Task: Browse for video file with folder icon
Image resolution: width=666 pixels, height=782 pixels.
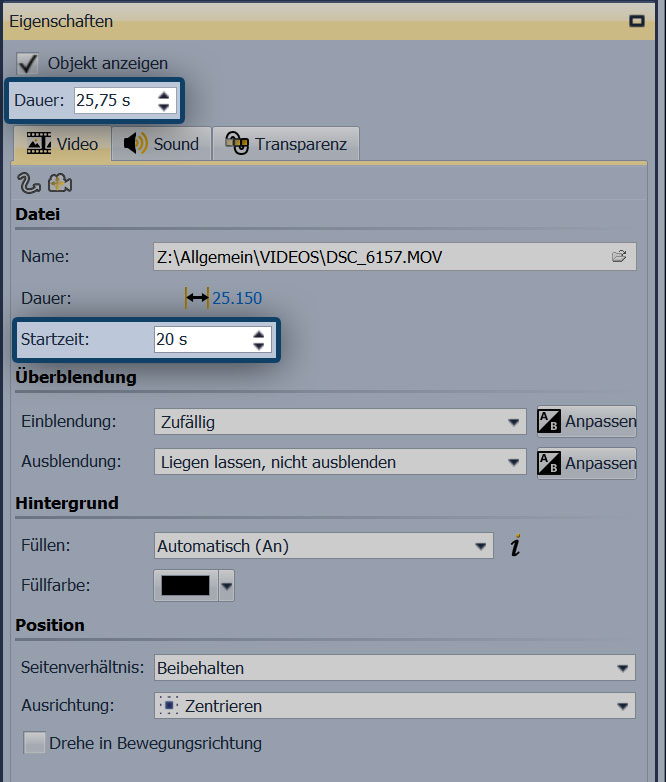Action: click(x=619, y=256)
